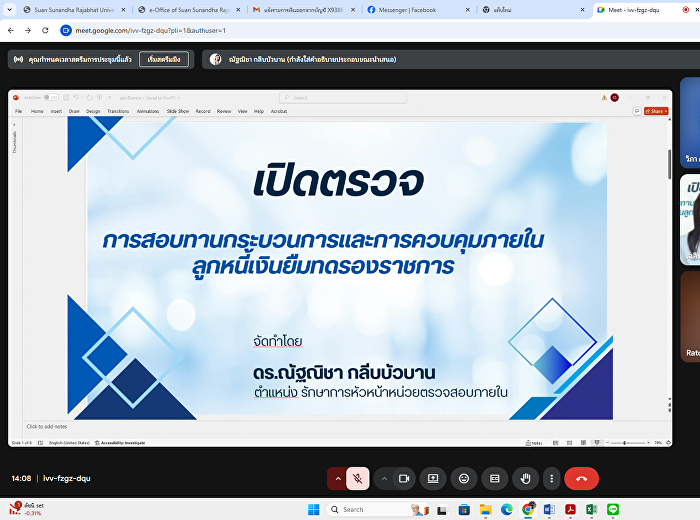Click the live stream broadcast icon in banner
Viewport: 700px width, 520px height.
[18, 59]
